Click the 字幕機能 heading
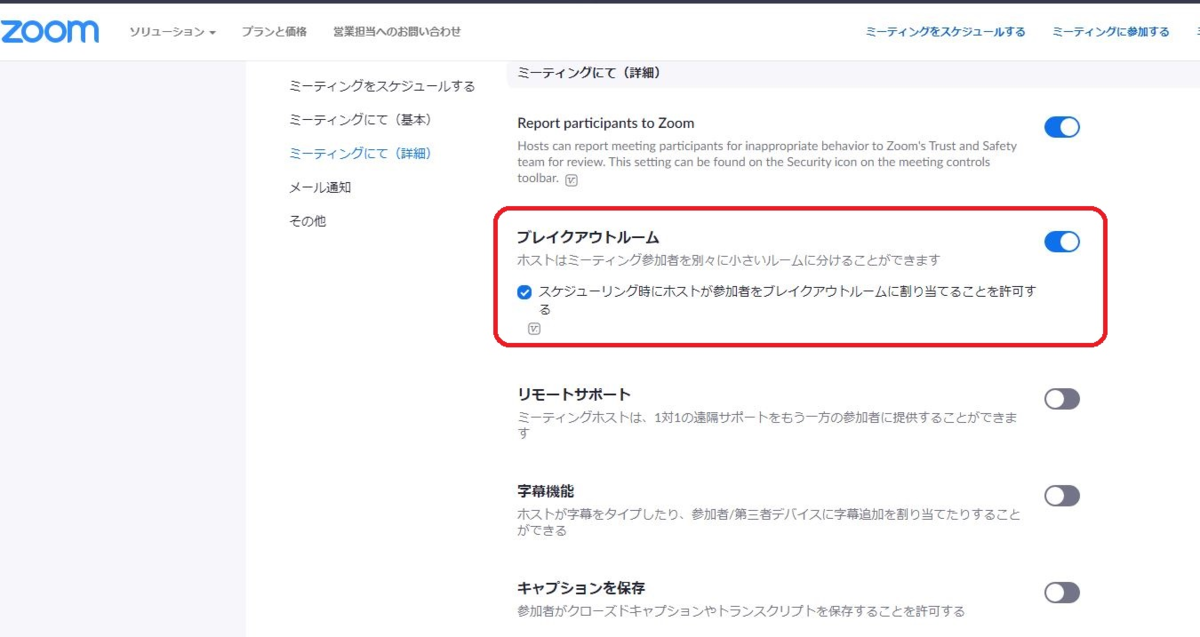1200x637 pixels. [545, 491]
